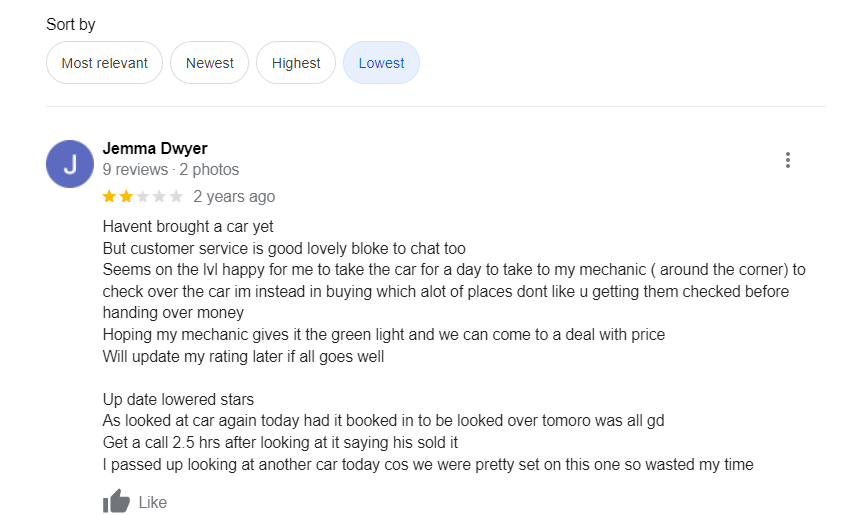This screenshot has width=841, height=515.
Task: Click the "9 reviews · 2 photos" text
Action: coord(171,170)
